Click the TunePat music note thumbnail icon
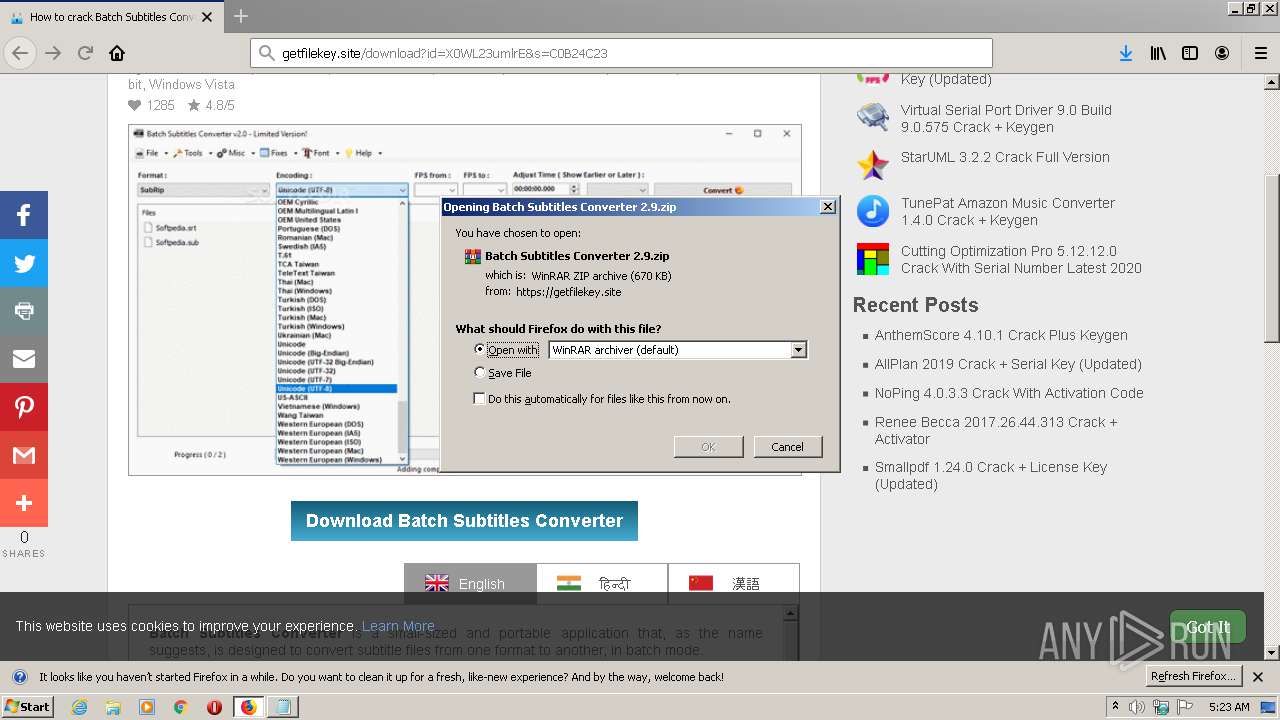The image size is (1280, 720). pyautogui.click(x=873, y=211)
